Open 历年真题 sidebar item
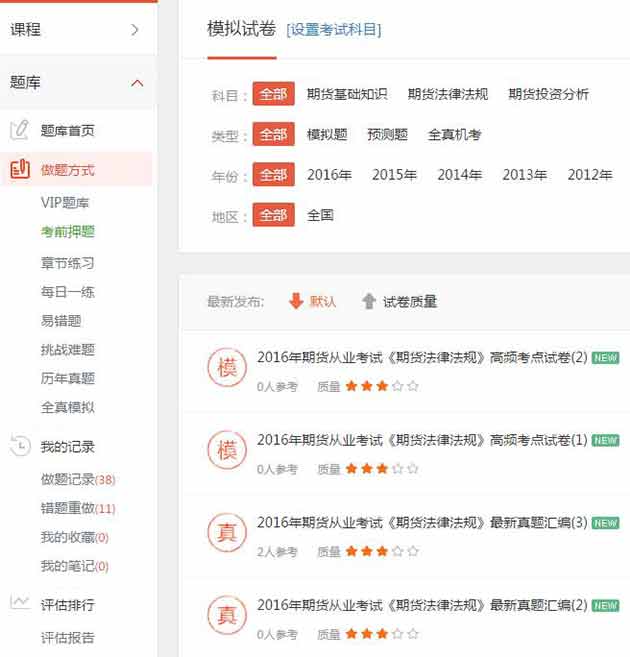Screen dimensions: 630x657 pos(68,378)
